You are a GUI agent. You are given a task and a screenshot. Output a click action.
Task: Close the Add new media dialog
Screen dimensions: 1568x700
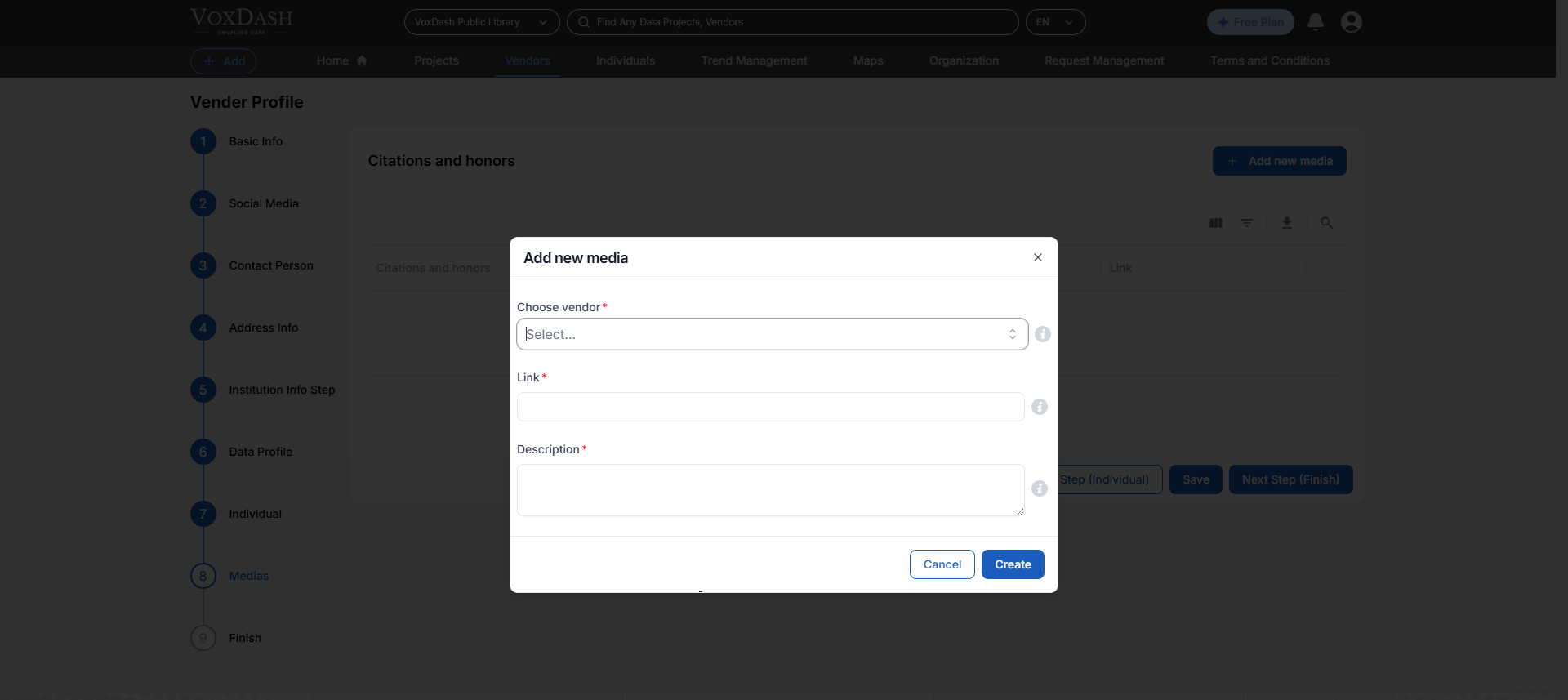[x=1038, y=257]
